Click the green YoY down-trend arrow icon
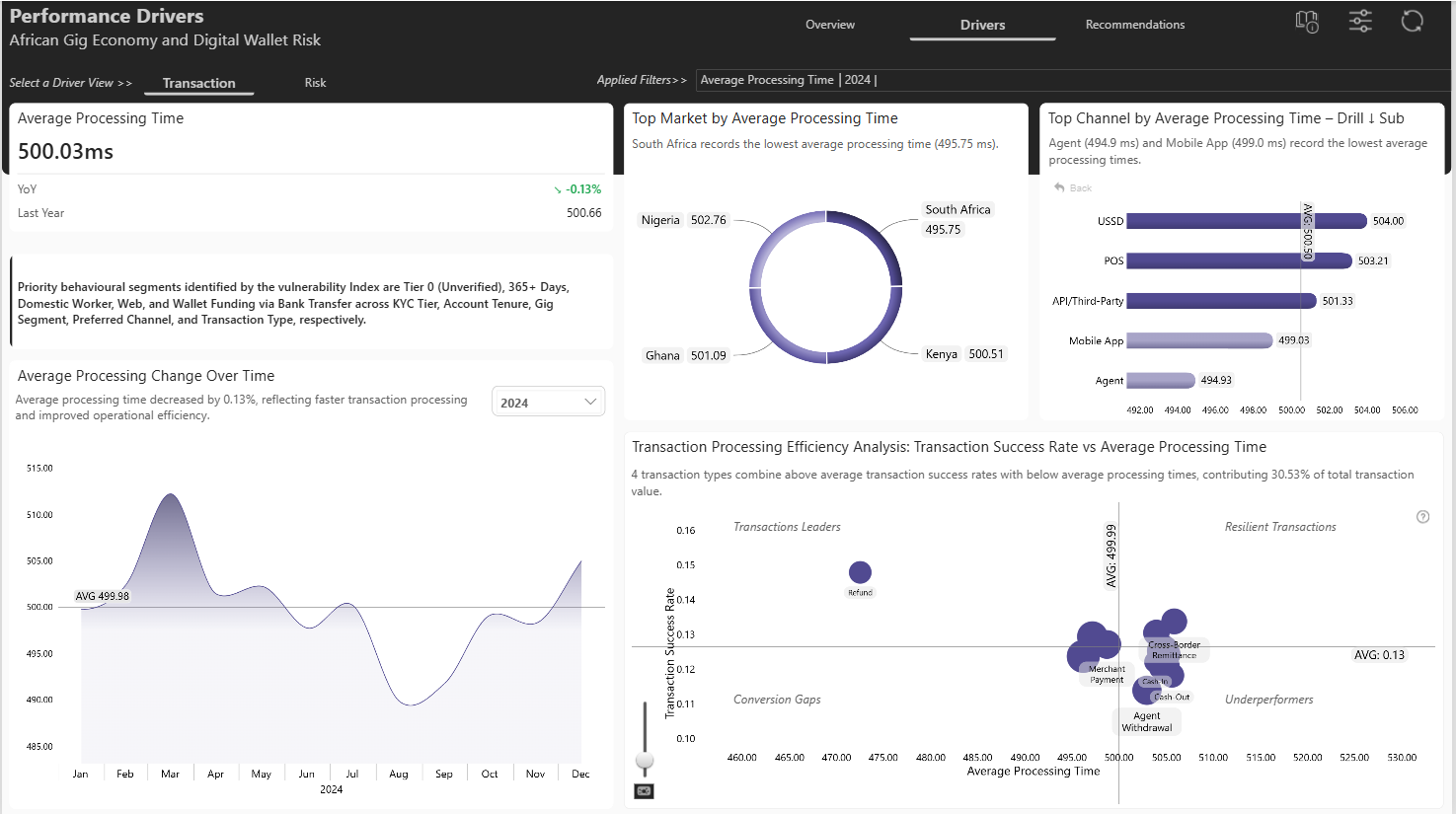The height and width of the screenshot is (814, 1456). tap(558, 189)
